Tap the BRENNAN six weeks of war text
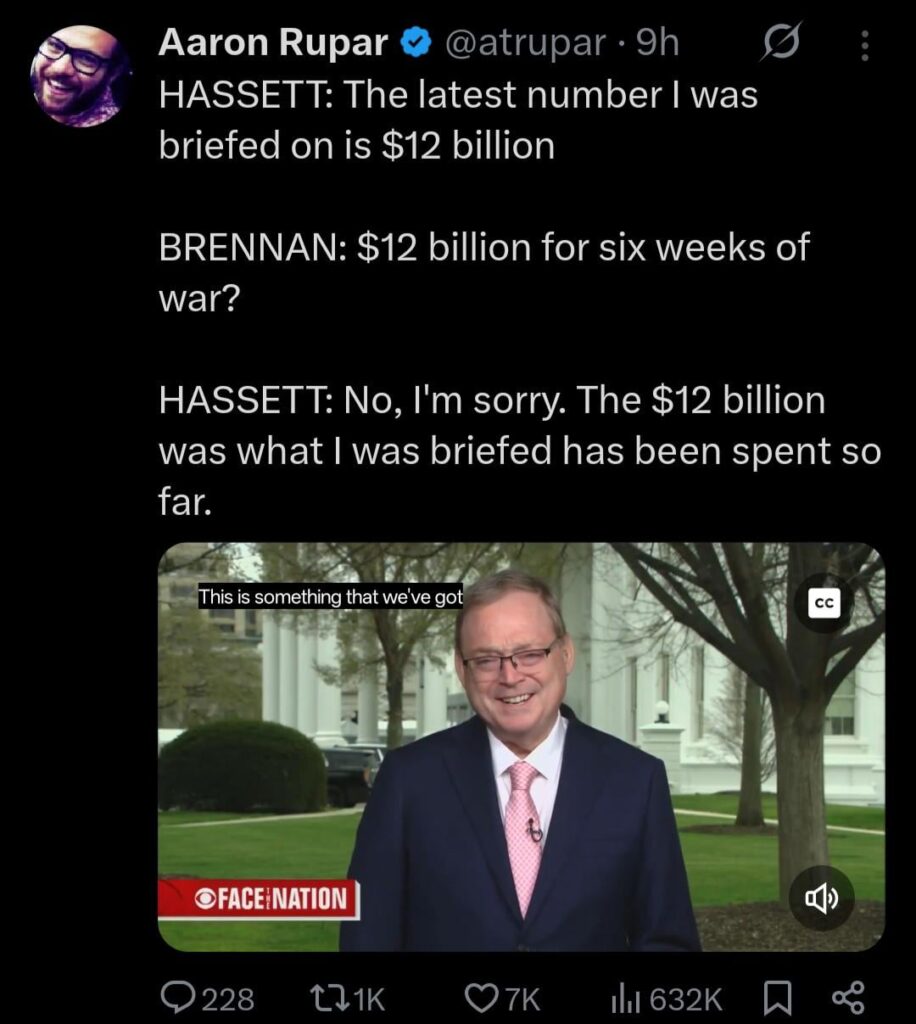 tap(484, 272)
